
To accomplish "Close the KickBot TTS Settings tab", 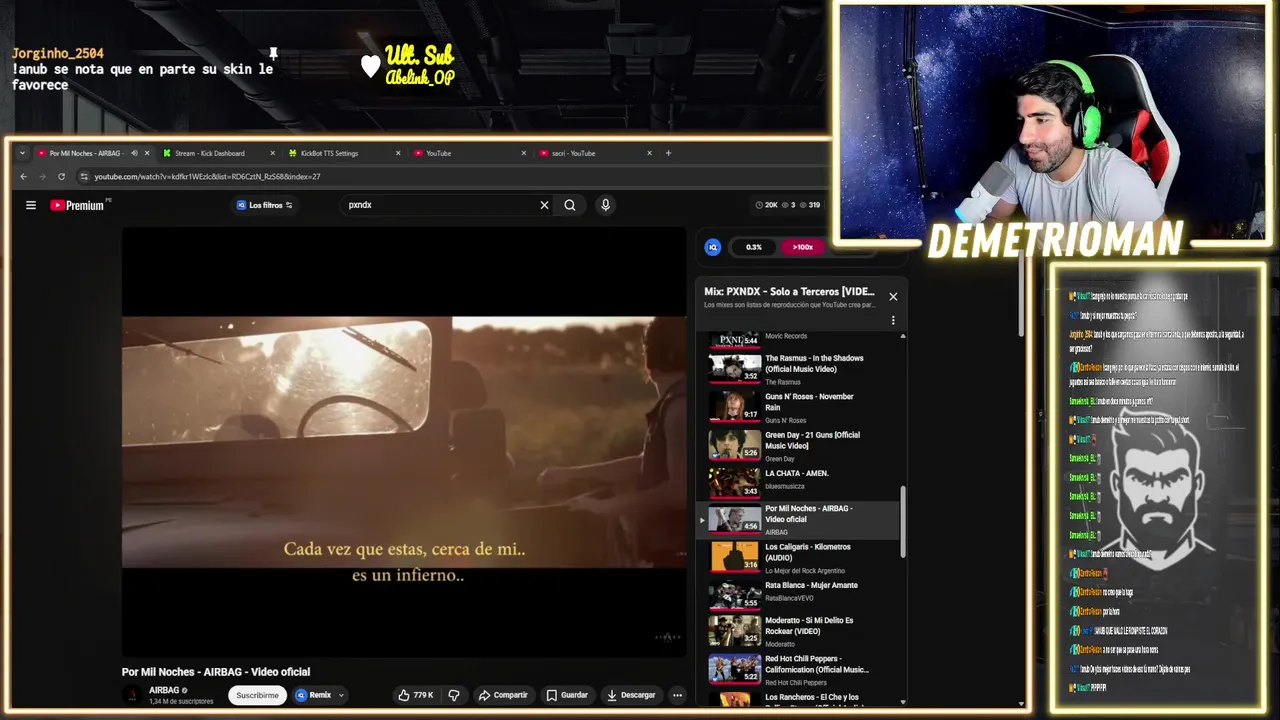I will 398,153.
